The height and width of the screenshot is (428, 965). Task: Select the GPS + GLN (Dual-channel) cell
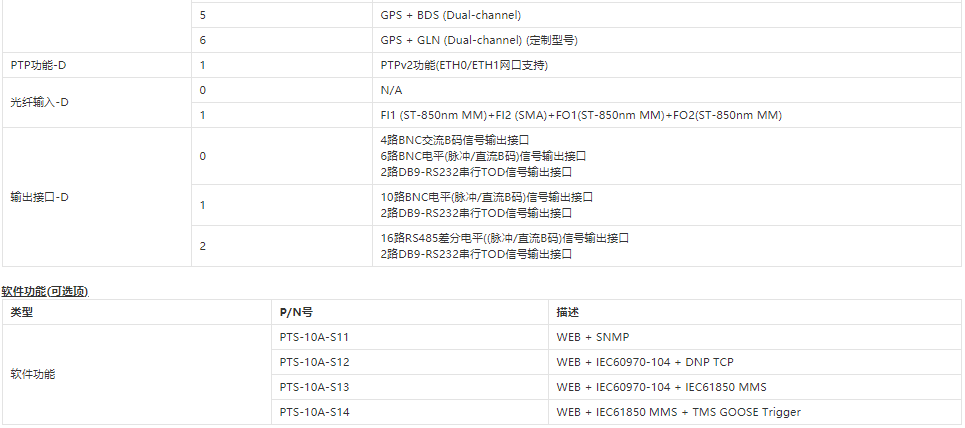pyautogui.click(x=479, y=40)
